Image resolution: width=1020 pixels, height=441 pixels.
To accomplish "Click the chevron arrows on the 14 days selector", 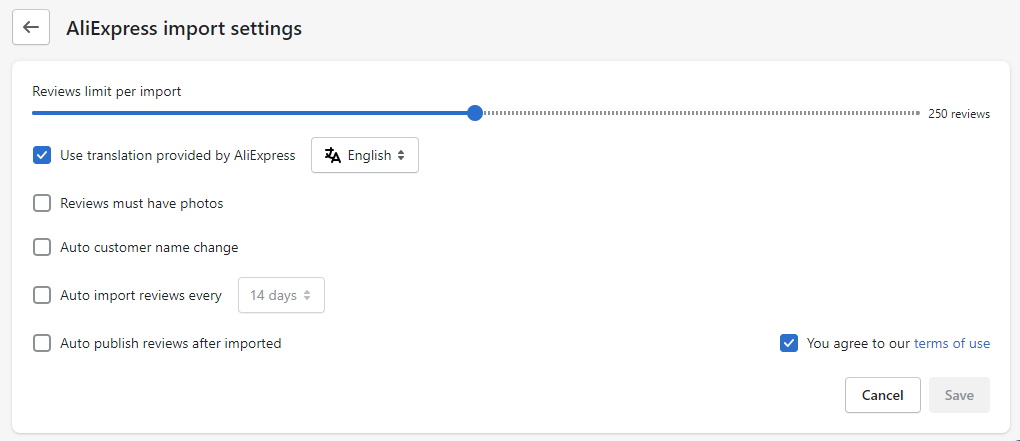I will 307,296.
